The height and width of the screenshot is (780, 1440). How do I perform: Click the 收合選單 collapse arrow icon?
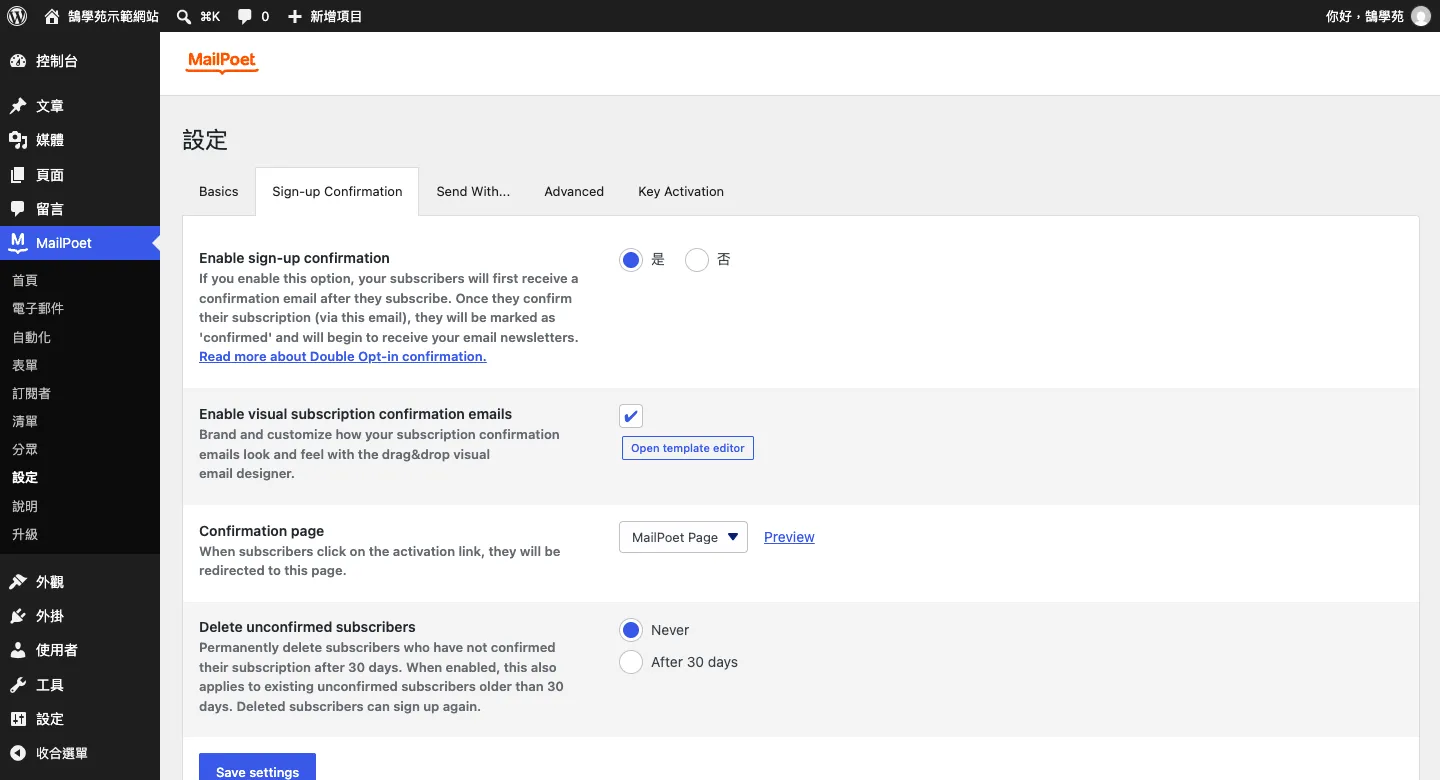18,753
